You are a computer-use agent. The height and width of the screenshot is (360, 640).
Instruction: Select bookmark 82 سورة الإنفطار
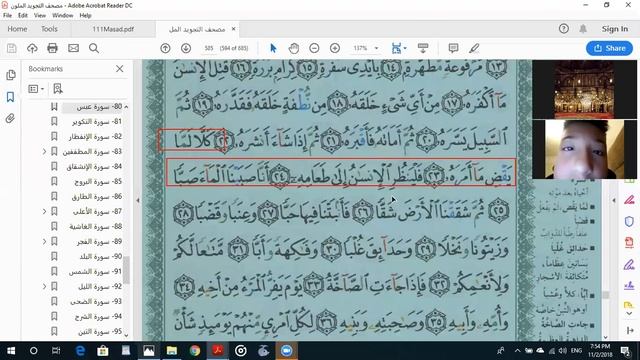pyautogui.click(x=95, y=137)
